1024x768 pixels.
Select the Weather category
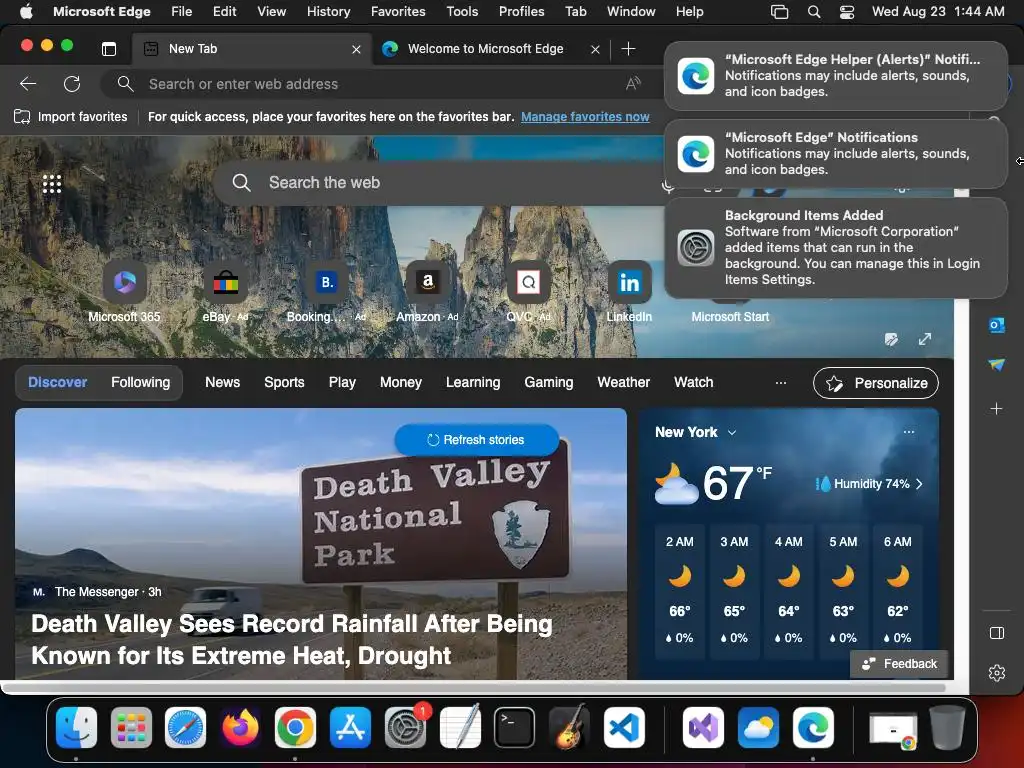(624, 383)
